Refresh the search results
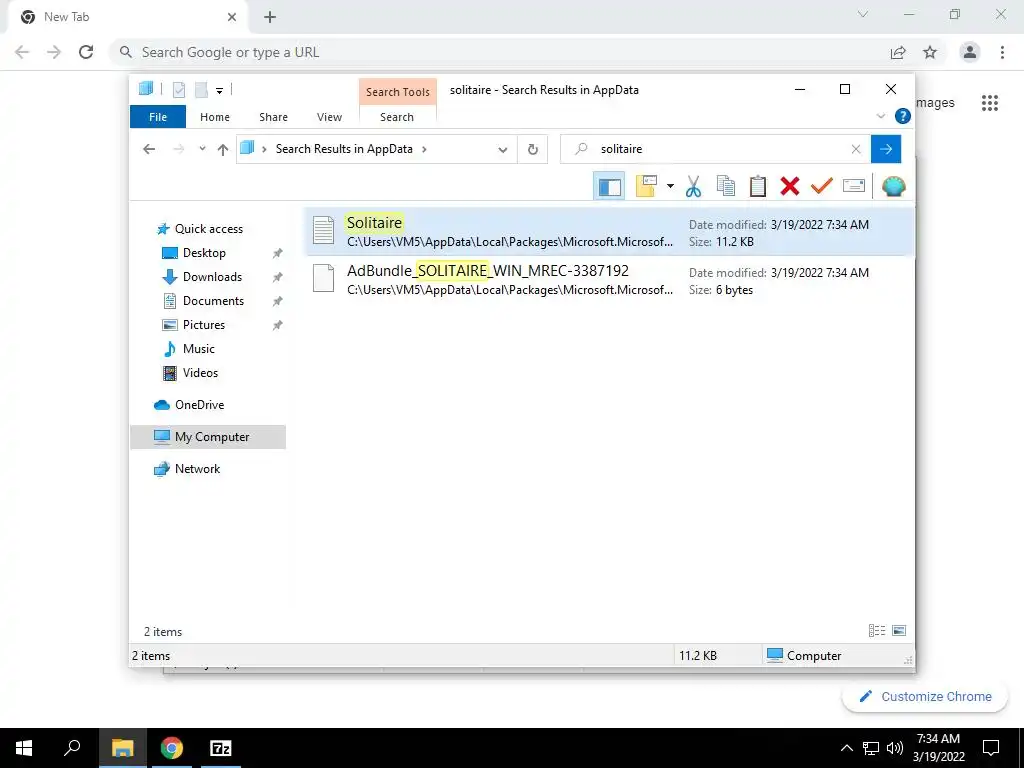The width and height of the screenshot is (1024, 768). point(533,150)
